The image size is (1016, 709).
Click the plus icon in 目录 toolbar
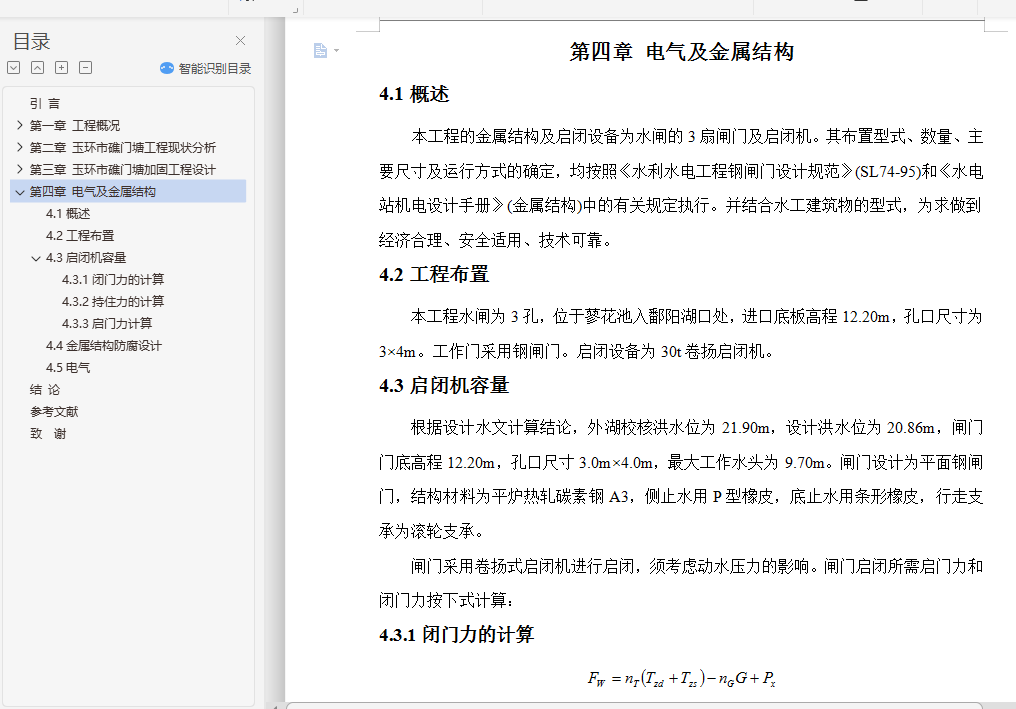pos(62,67)
